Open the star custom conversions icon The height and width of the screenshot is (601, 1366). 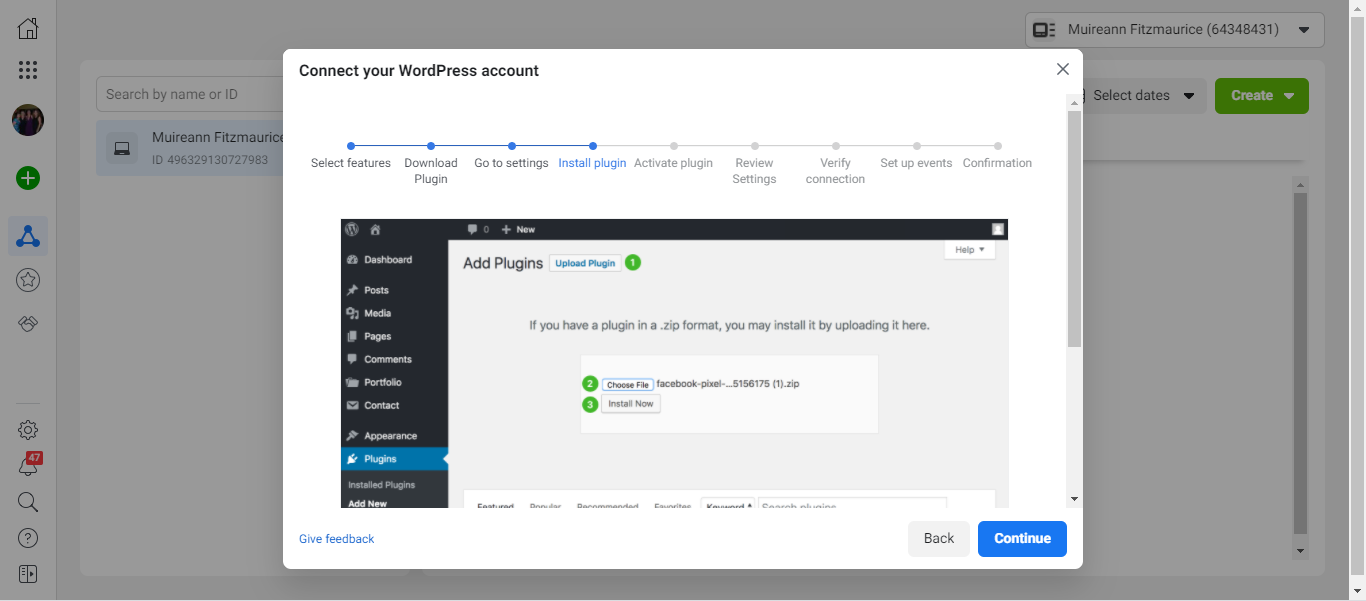(28, 281)
